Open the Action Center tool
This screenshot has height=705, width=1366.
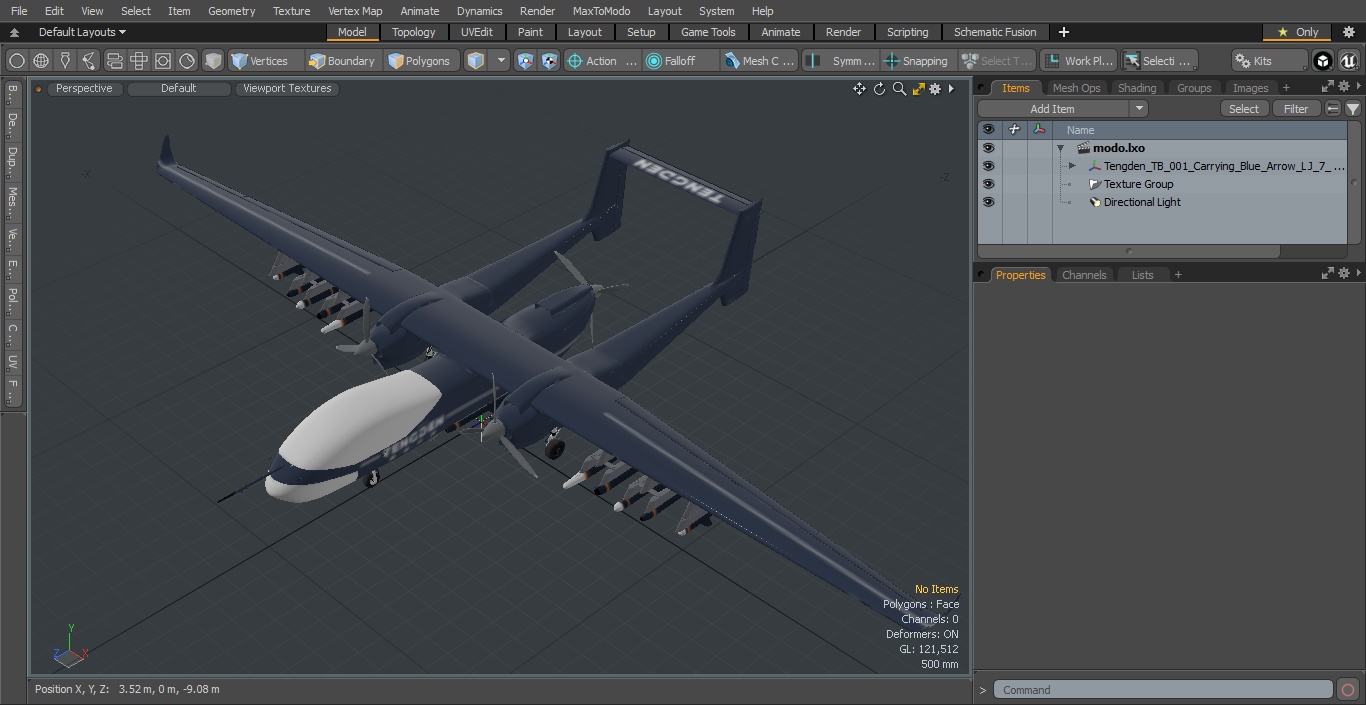(602, 61)
